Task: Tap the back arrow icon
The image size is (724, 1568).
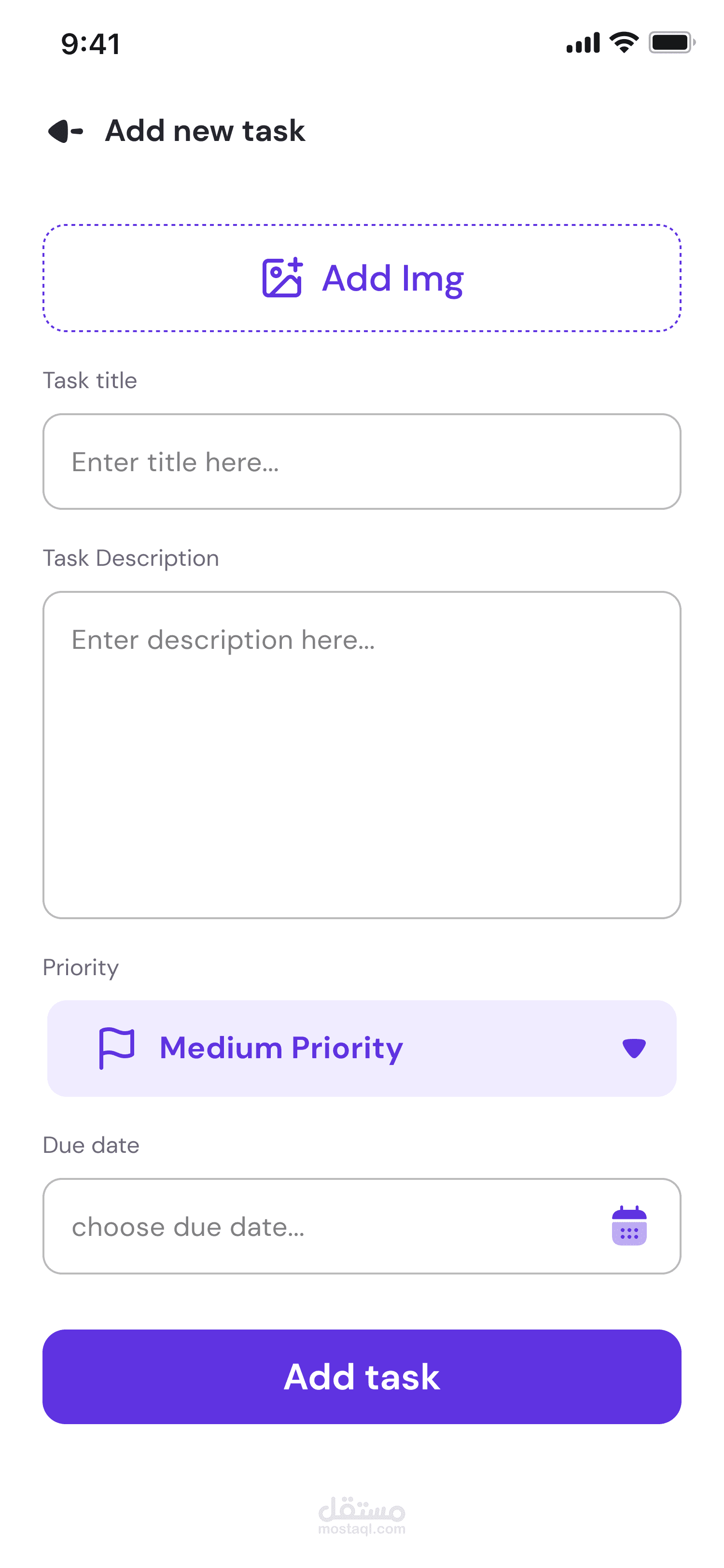Action: (x=66, y=131)
